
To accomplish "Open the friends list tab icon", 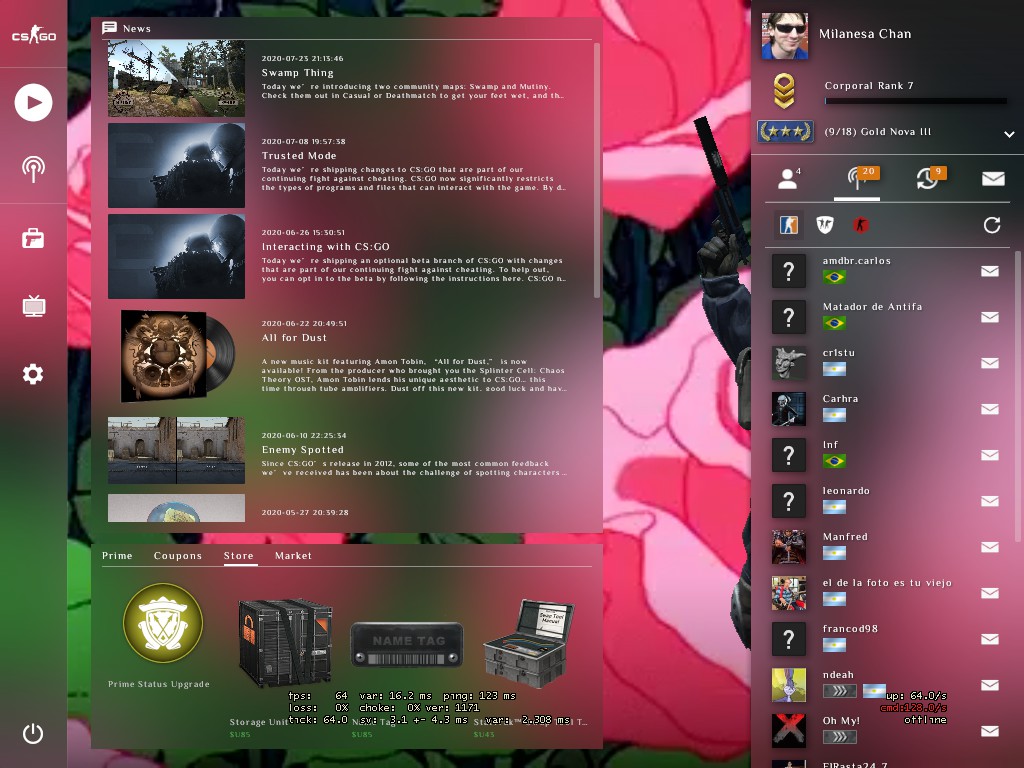I will pos(789,178).
